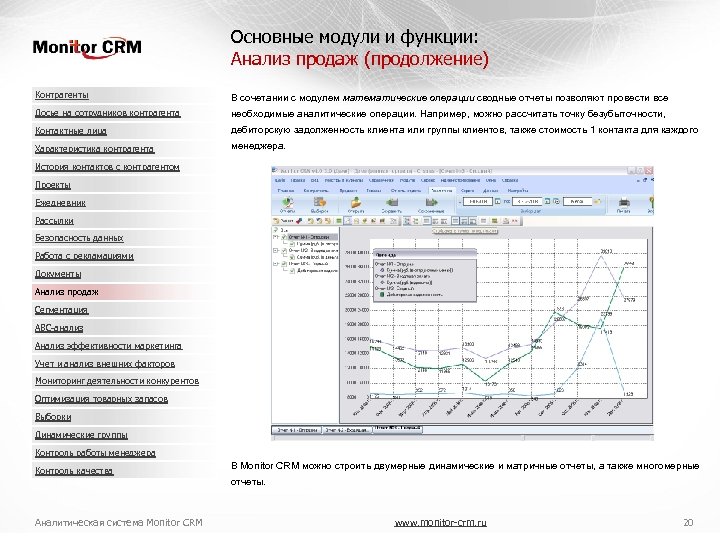The height and width of the screenshot is (540, 720).
Task: Open the ABC-анализ link
Action: pos(59,327)
